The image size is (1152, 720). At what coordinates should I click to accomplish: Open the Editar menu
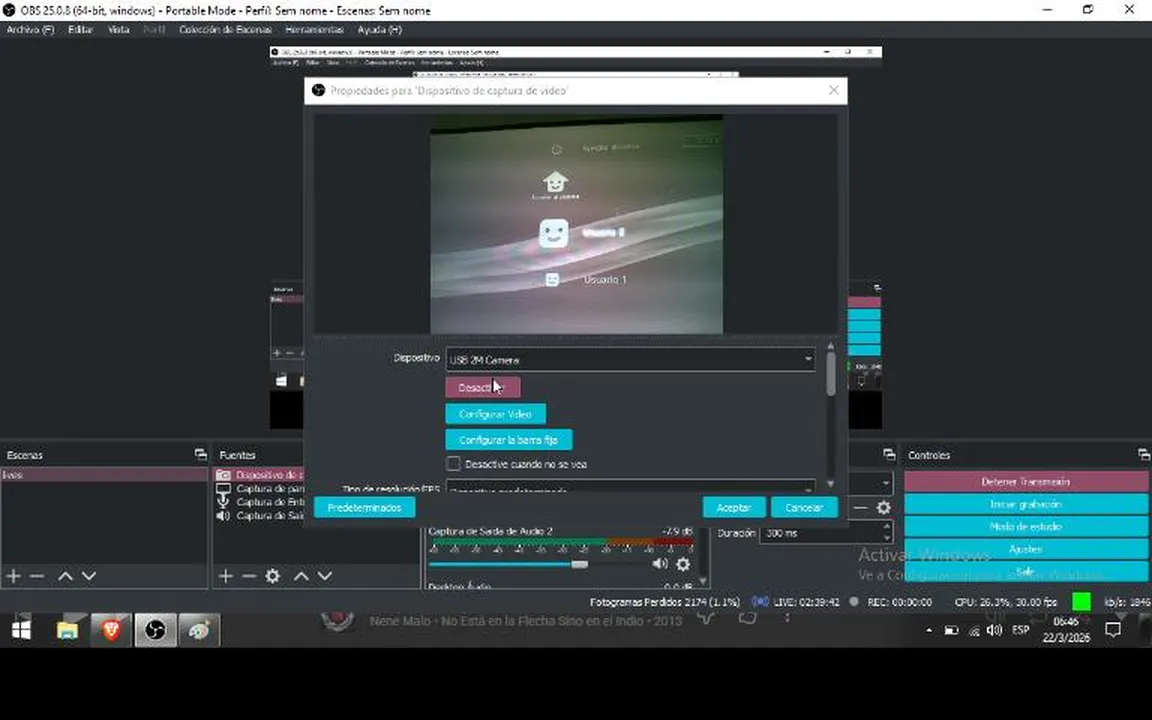80,29
